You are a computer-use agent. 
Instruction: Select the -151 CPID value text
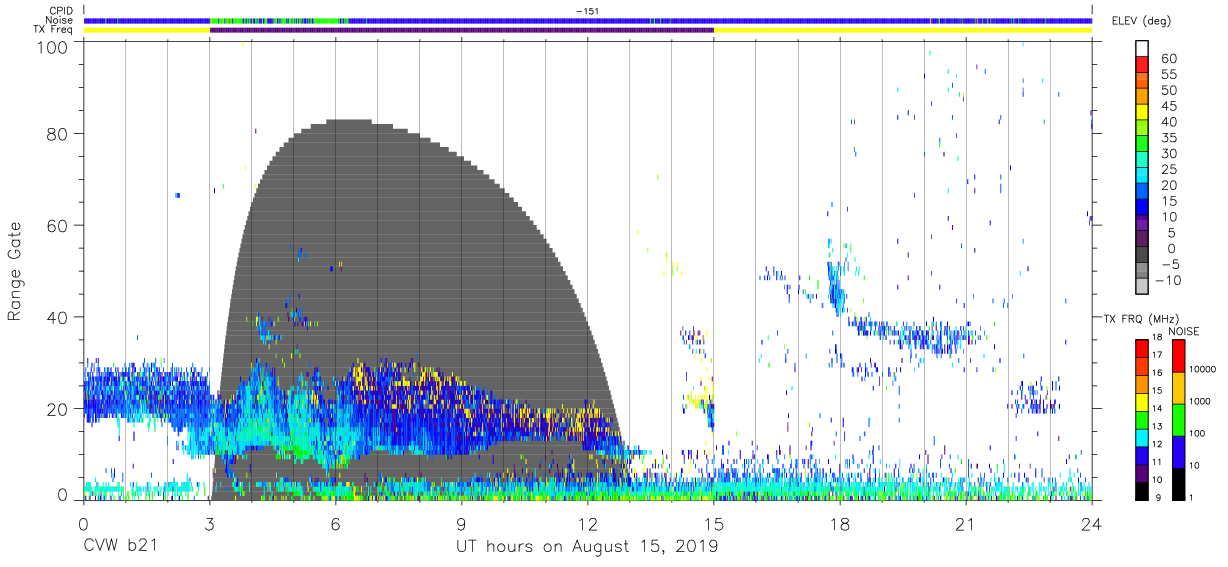[588, 10]
